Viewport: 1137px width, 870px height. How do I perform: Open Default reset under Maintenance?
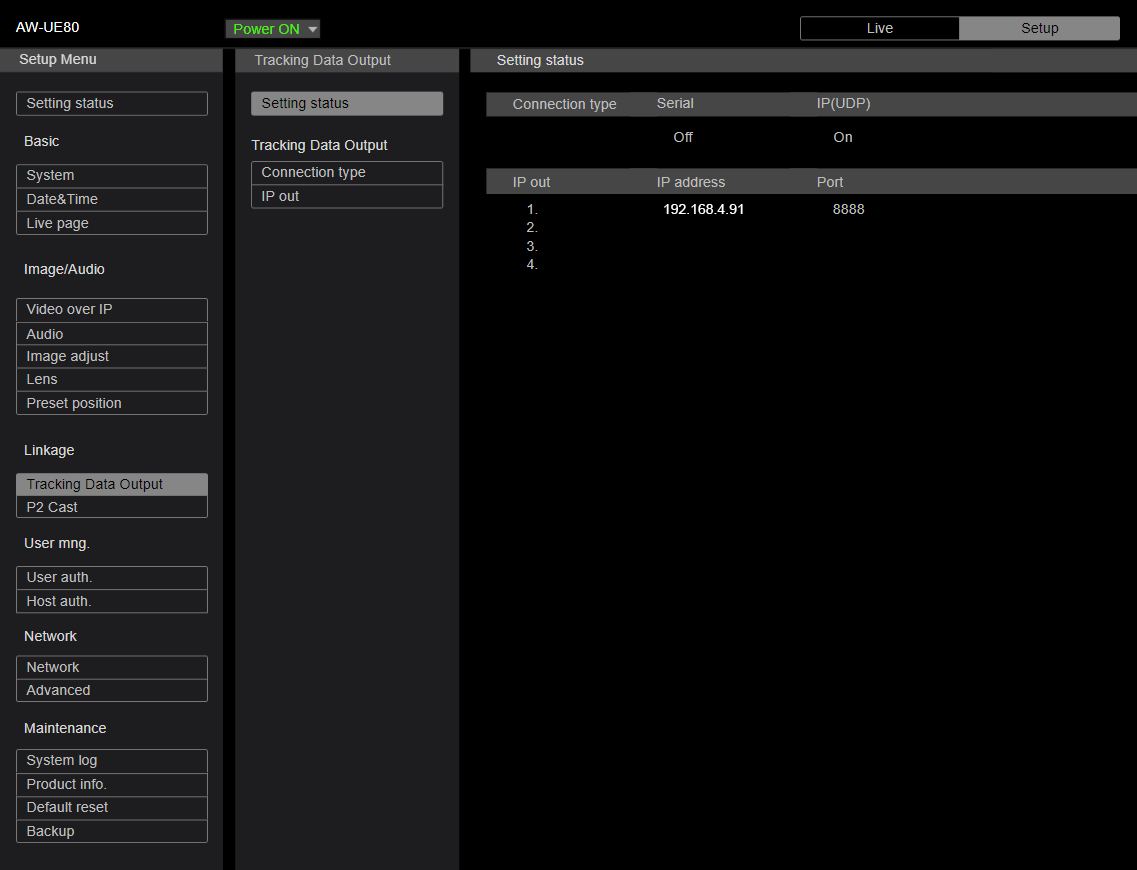[x=112, y=808]
